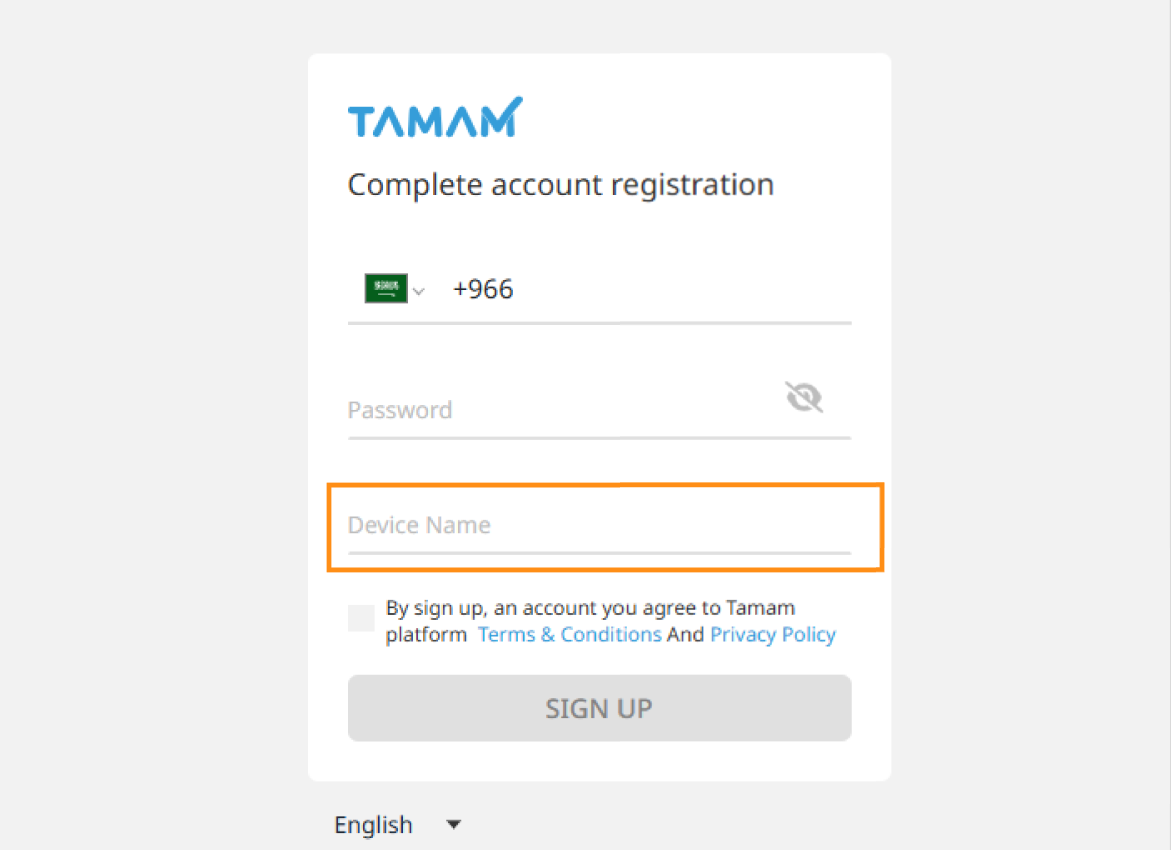Click the SIGN UP button
This screenshot has width=1171, height=850.
pyautogui.click(x=600, y=708)
